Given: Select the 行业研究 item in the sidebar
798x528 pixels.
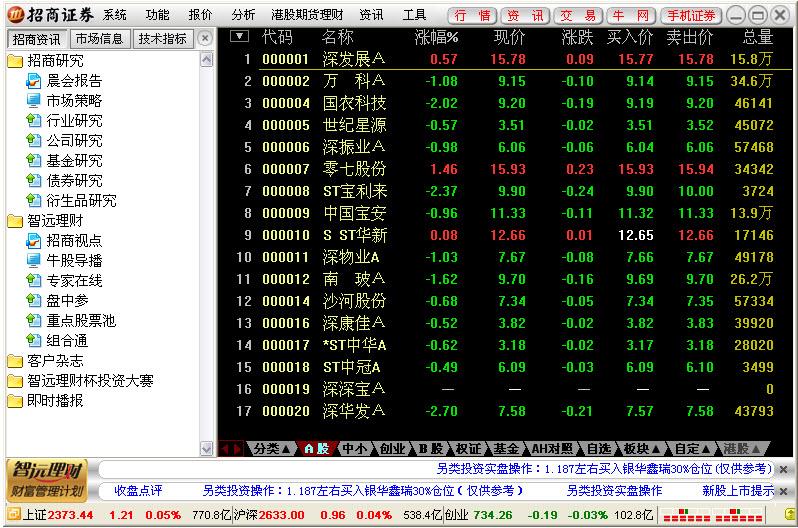Looking at the screenshot, I should coord(73,121).
